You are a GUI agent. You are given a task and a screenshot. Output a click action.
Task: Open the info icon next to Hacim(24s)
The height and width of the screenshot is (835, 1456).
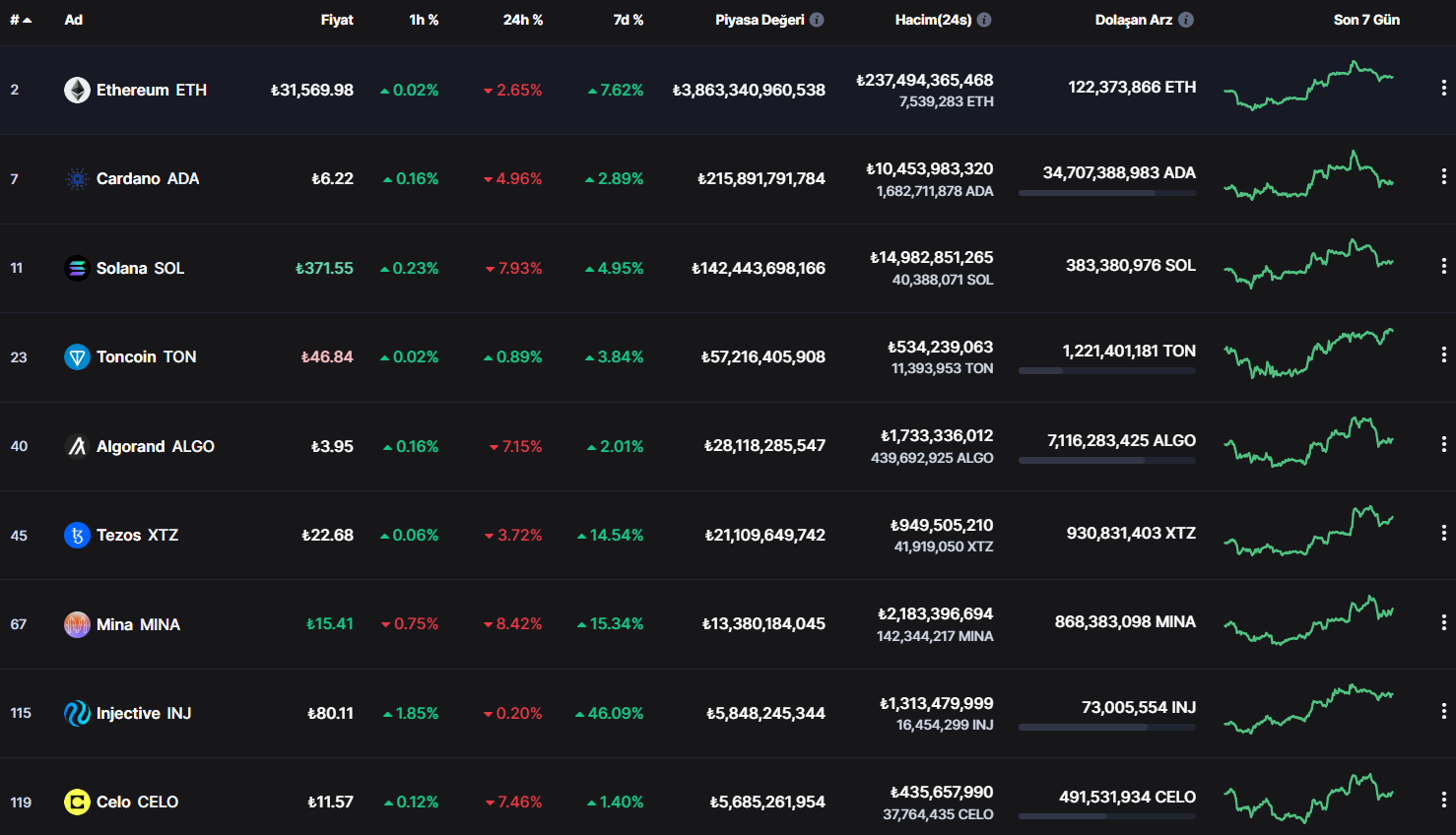[x=984, y=20]
